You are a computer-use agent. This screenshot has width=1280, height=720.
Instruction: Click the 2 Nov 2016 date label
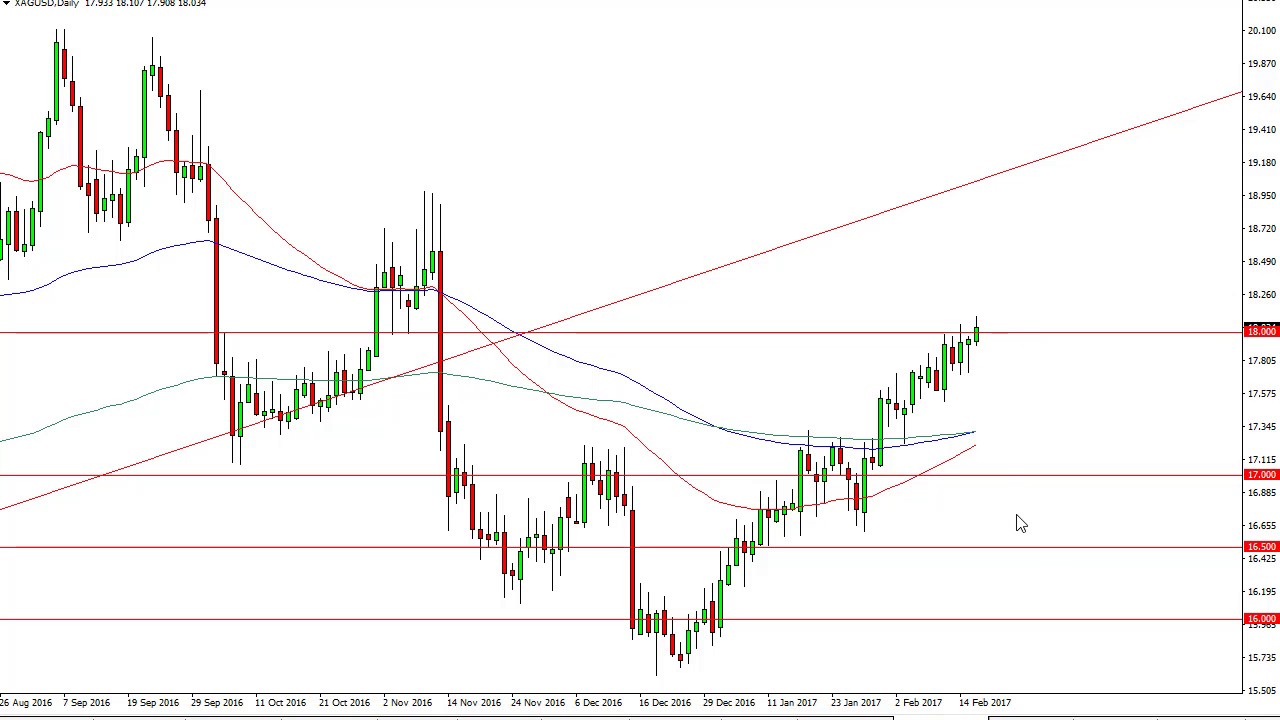pos(407,703)
